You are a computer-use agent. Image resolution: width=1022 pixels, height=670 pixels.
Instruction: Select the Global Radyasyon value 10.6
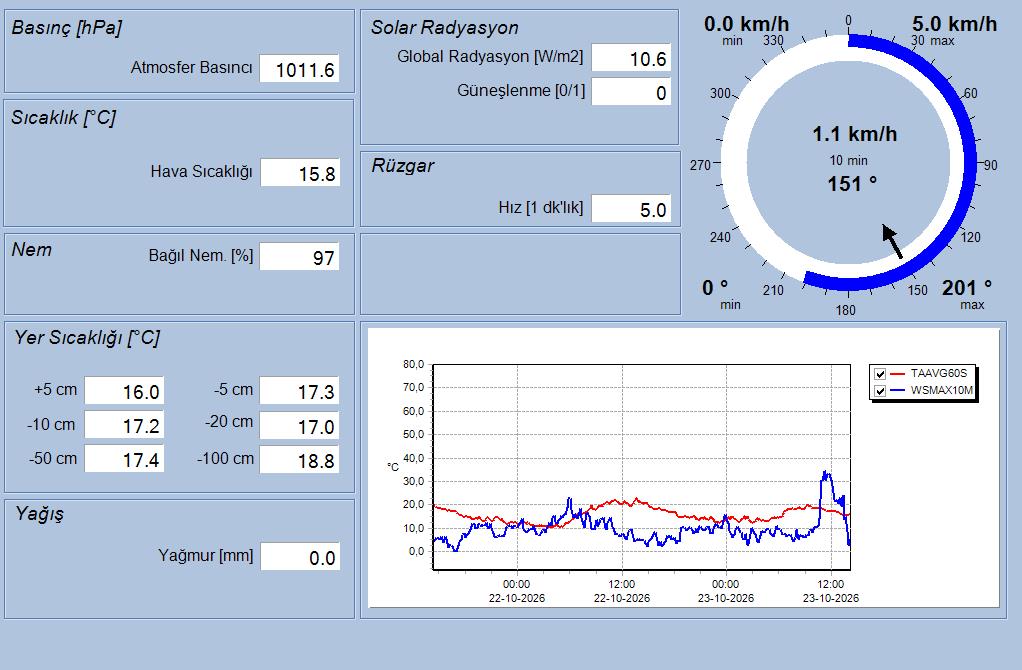pyautogui.click(x=631, y=58)
